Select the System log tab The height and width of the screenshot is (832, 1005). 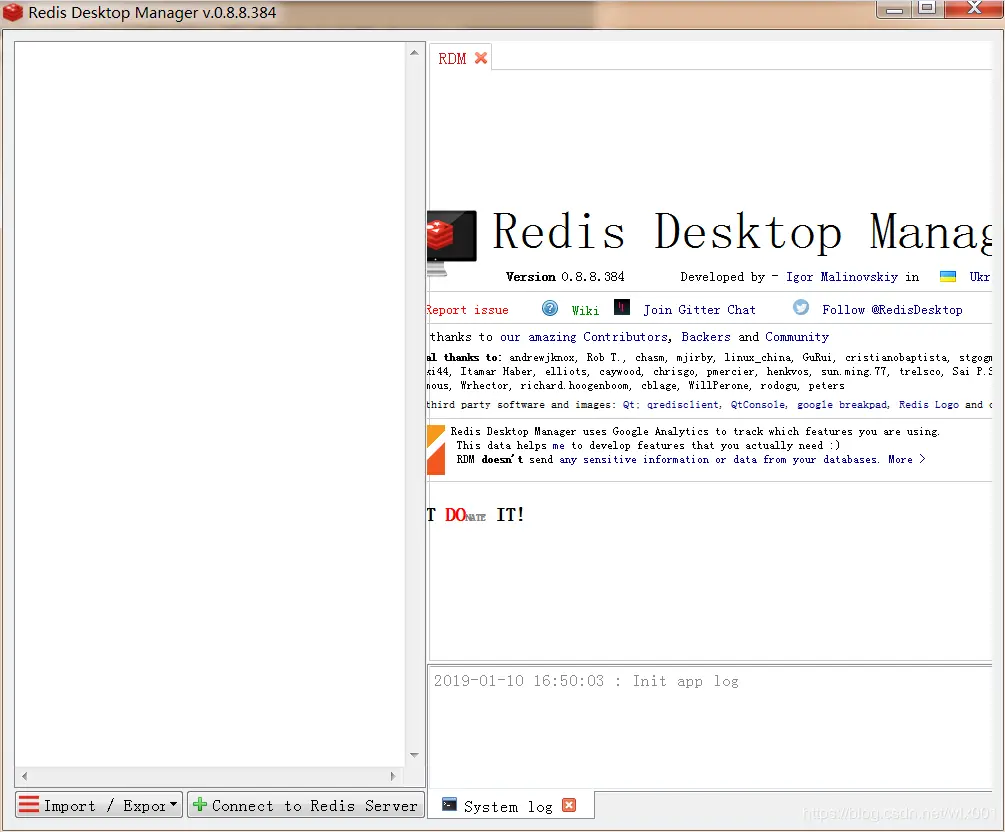[x=508, y=806]
